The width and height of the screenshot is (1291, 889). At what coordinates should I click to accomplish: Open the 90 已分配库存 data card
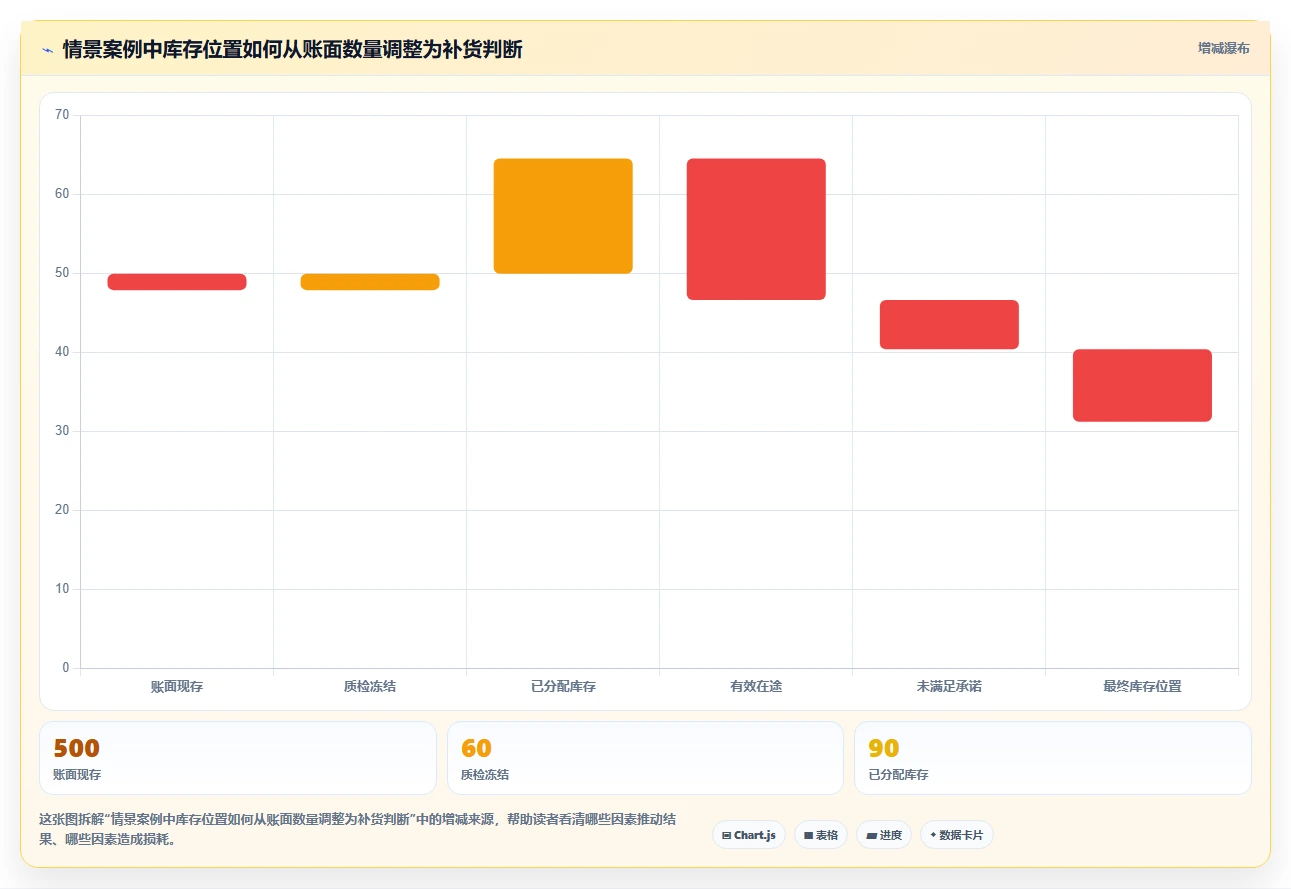(1052, 758)
